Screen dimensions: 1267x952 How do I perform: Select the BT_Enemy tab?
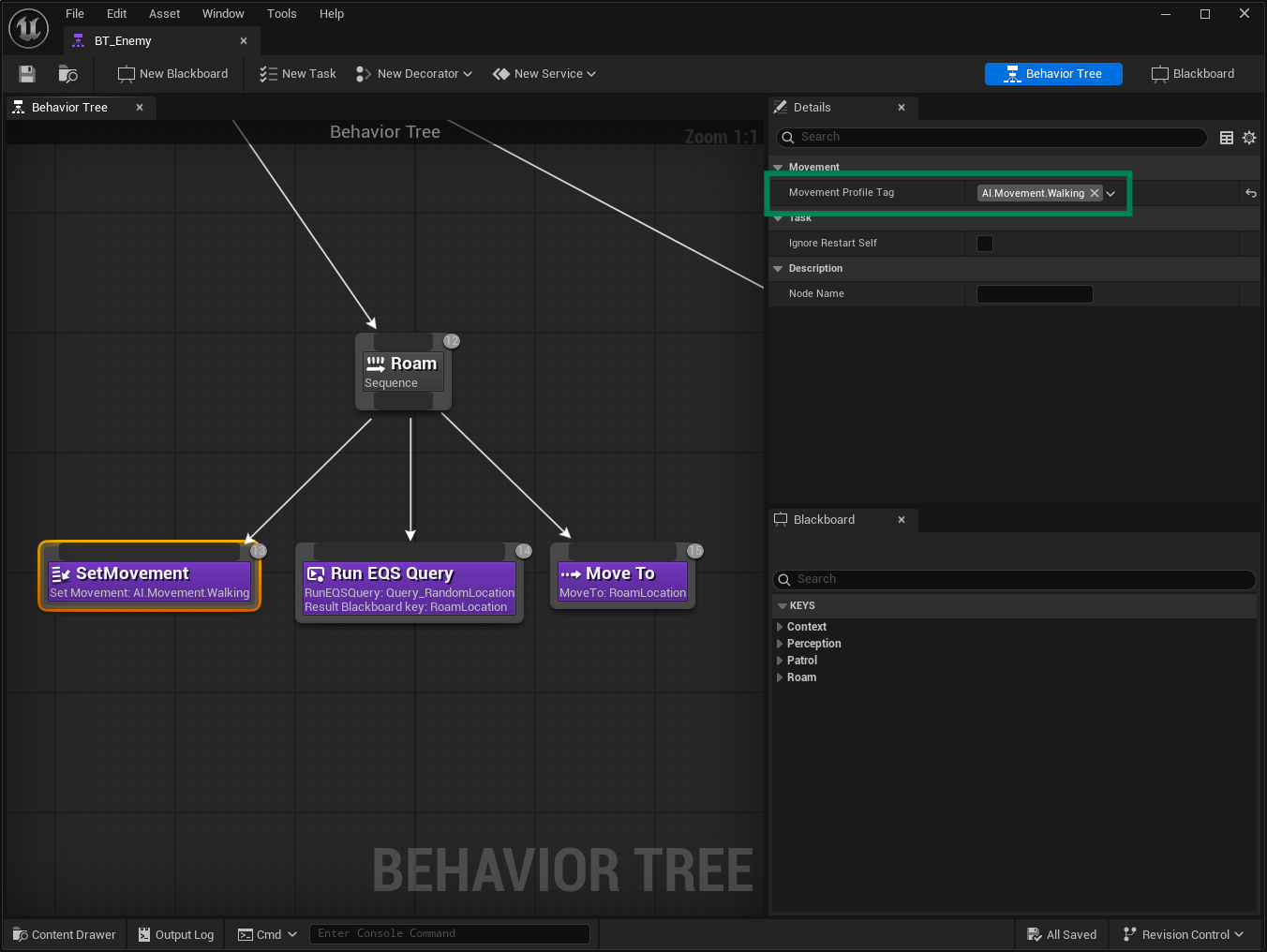pyautogui.click(x=122, y=40)
